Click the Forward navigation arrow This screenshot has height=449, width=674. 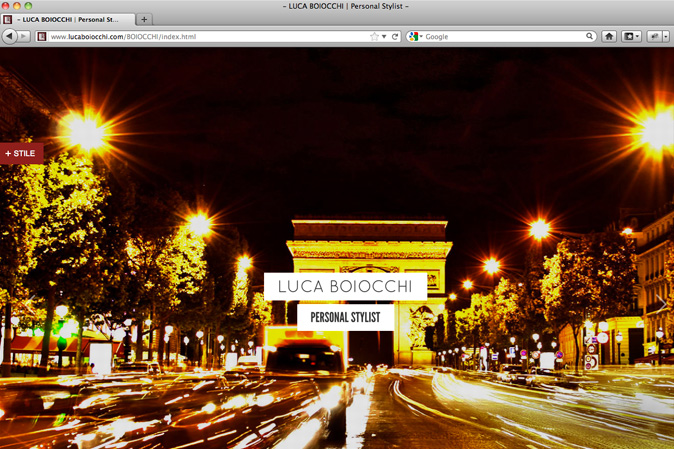click(24, 36)
